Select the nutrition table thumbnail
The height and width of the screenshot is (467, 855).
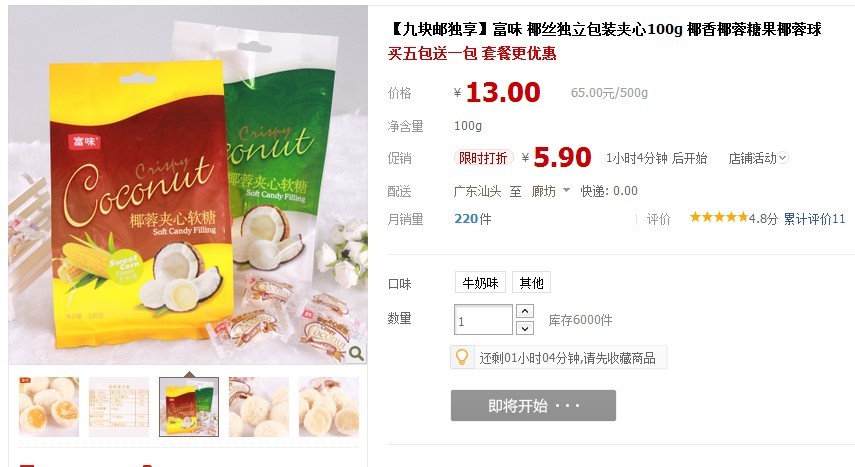tap(119, 406)
